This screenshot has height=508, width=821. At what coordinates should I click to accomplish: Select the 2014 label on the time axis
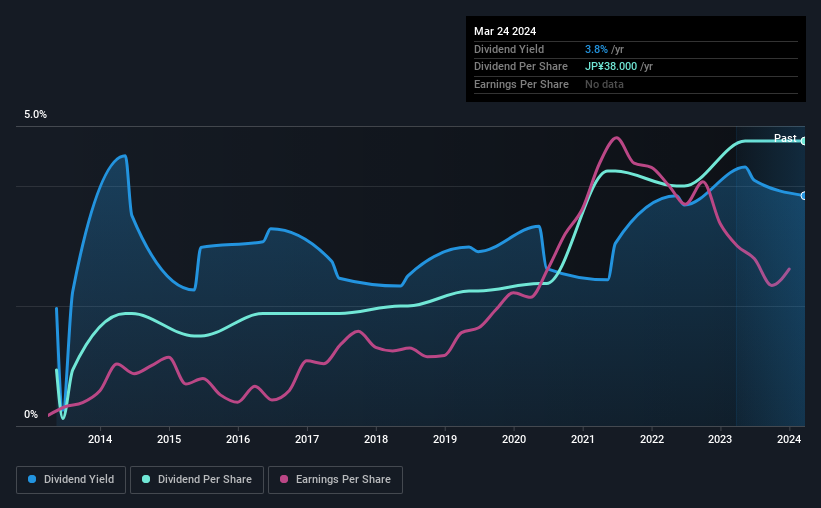pos(100,439)
